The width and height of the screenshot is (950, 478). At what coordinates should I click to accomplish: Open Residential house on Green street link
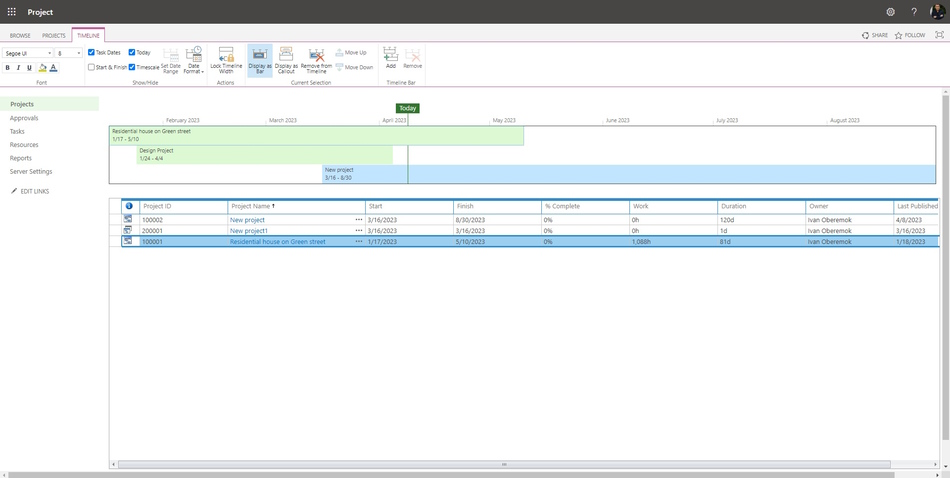pyautogui.click(x=277, y=242)
